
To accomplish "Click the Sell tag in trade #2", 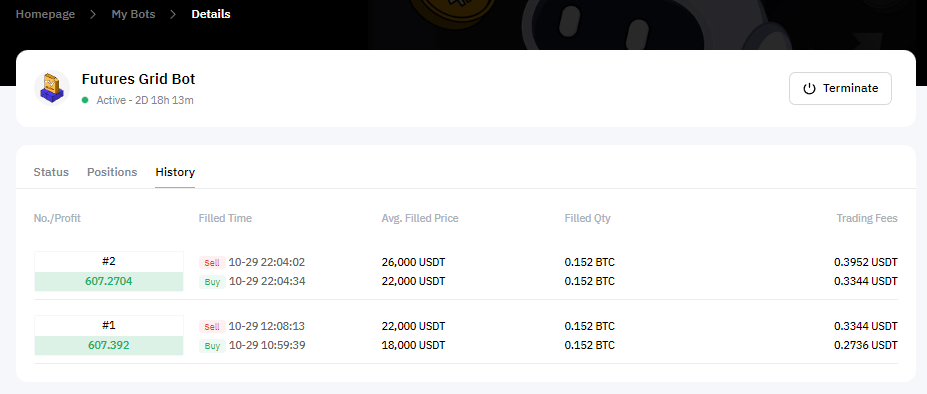I will click(x=212, y=263).
